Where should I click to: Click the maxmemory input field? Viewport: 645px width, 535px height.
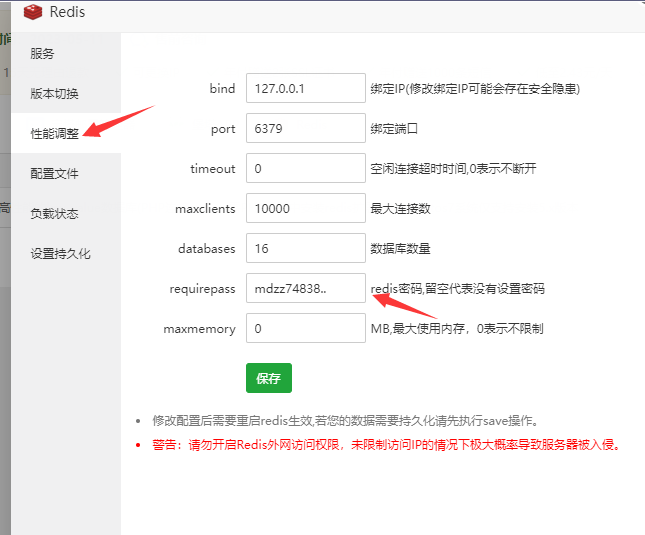point(306,328)
